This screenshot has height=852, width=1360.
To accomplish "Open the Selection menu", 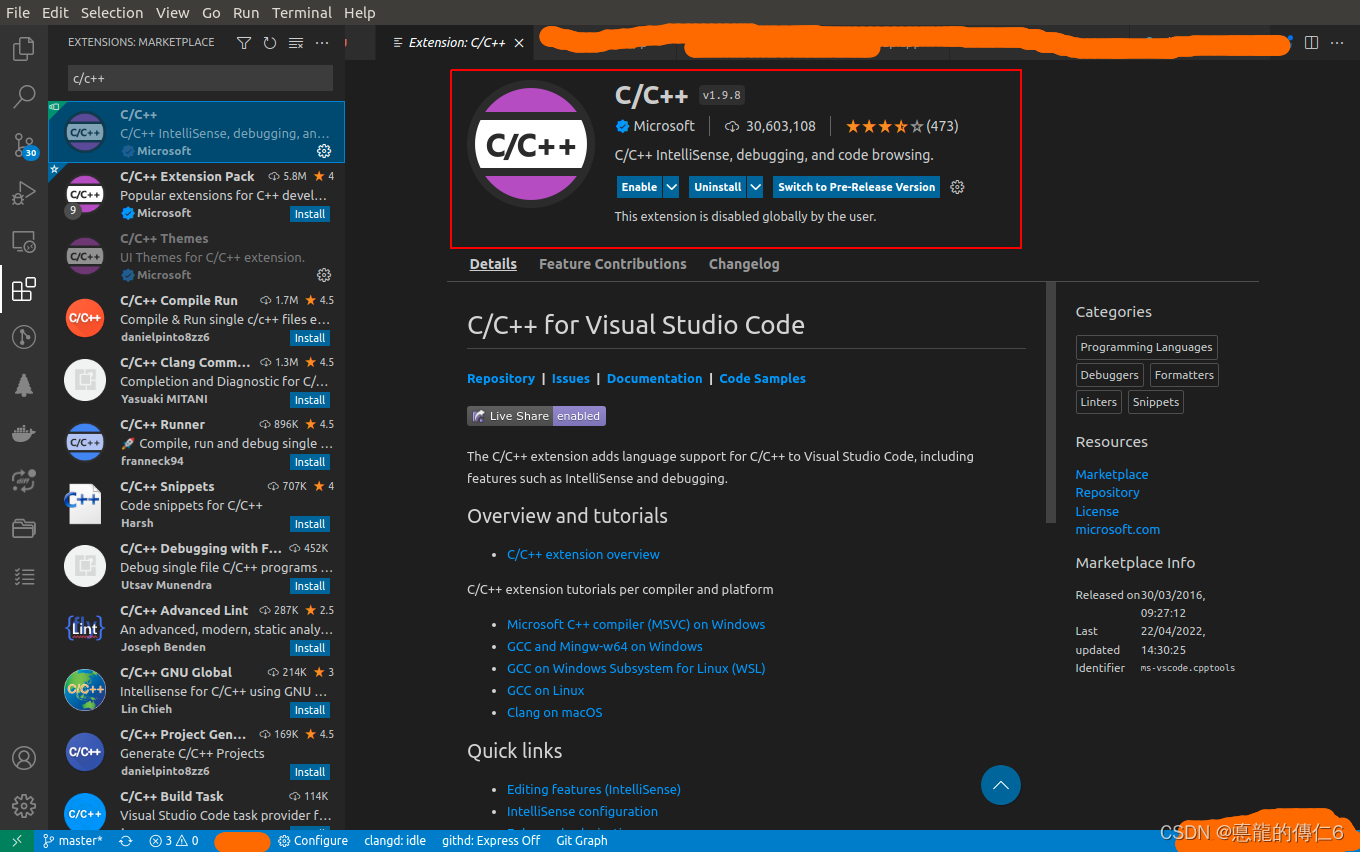I will (x=112, y=13).
